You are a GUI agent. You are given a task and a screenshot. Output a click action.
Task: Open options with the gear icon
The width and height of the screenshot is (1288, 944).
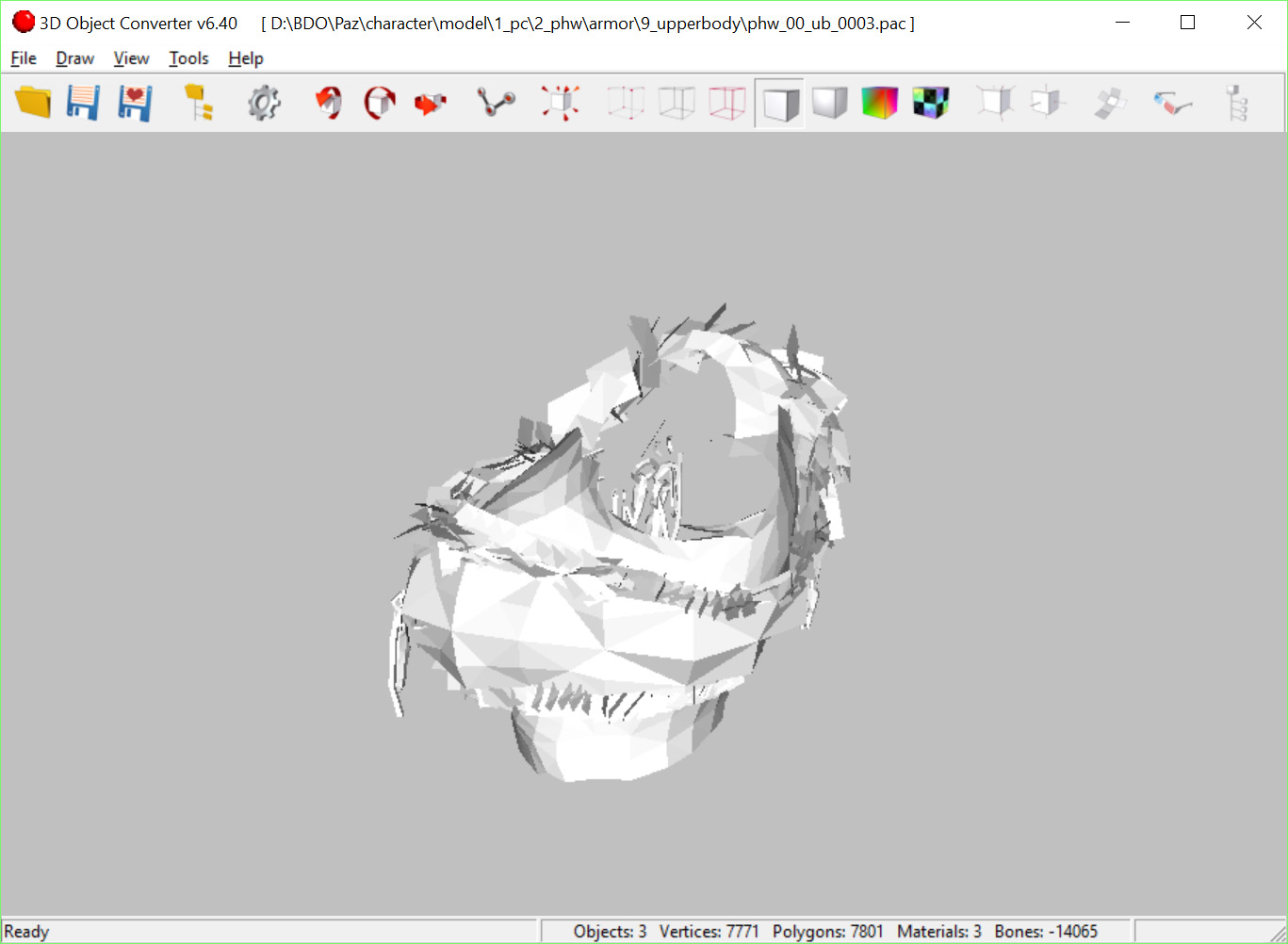click(264, 102)
